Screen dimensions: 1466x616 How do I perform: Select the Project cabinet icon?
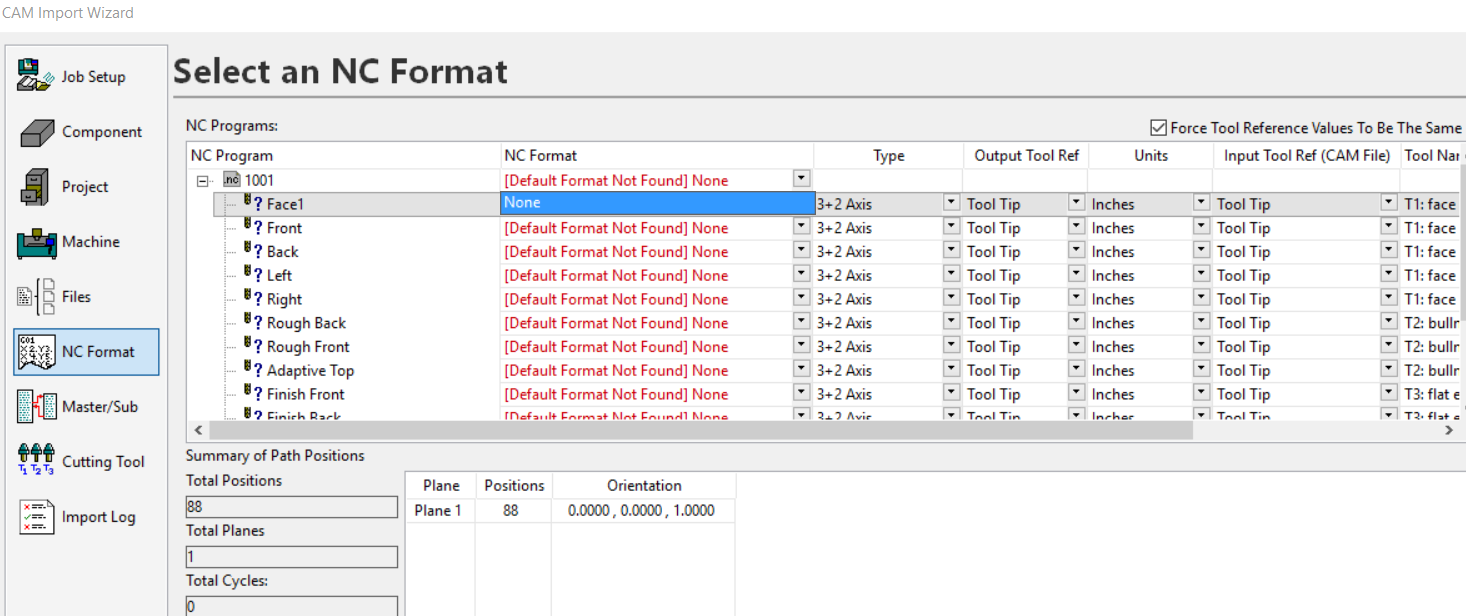[x=36, y=187]
